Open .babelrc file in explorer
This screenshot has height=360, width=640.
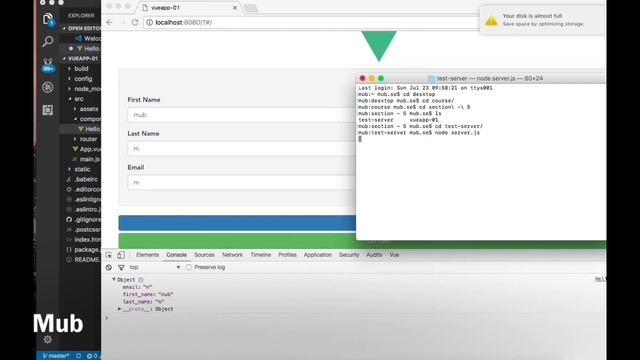[83, 179]
